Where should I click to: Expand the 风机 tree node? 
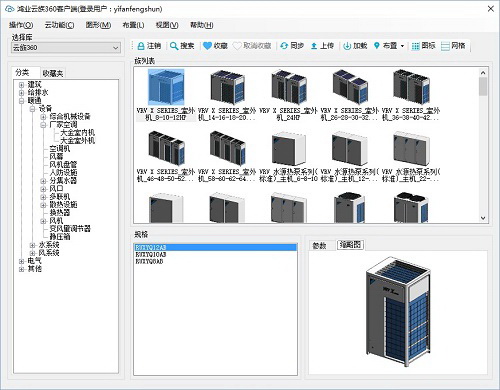(43, 221)
